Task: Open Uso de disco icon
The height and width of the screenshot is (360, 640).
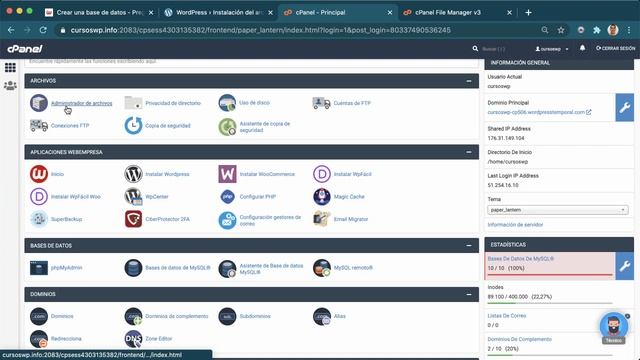Action: click(227, 103)
